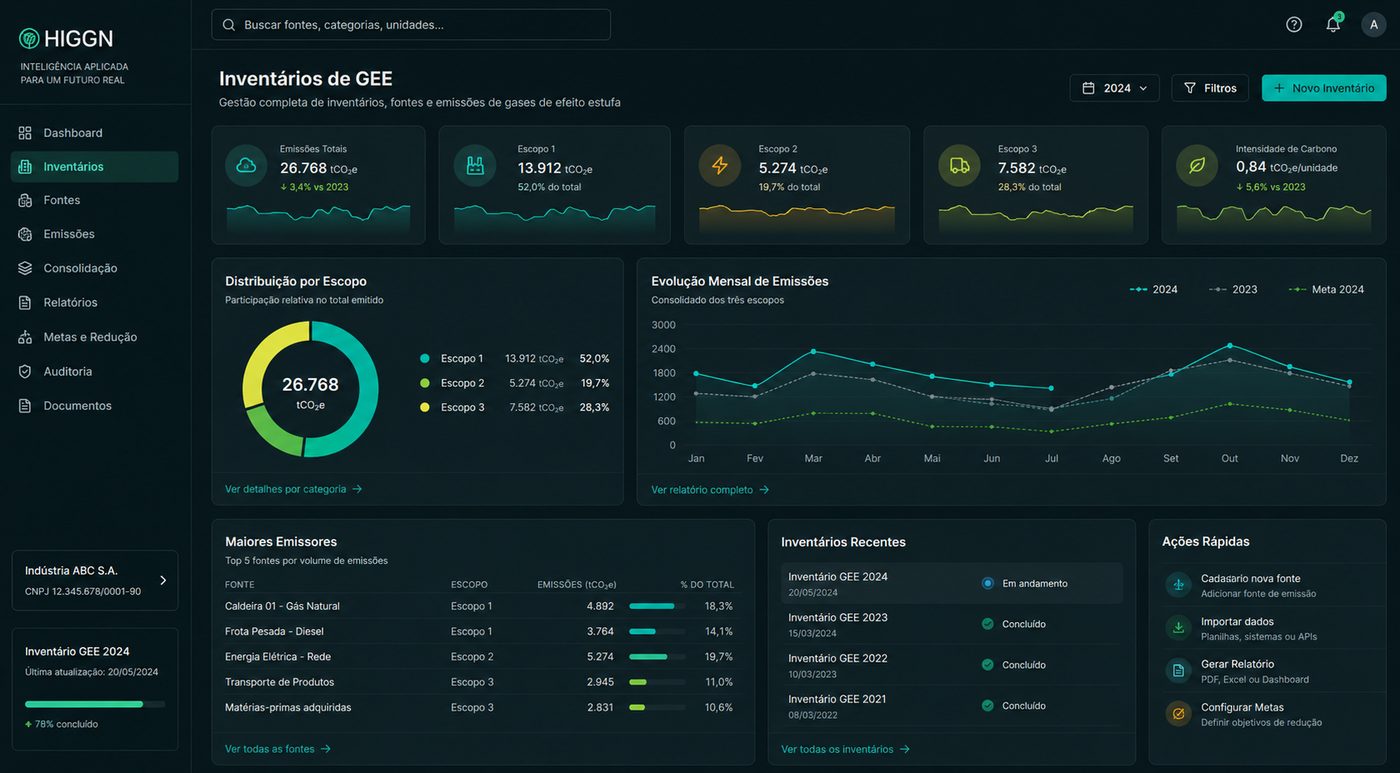This screenshot has height=773, width=1400.
Task: Open the help question mark icon
Action: coord(1294,24)
